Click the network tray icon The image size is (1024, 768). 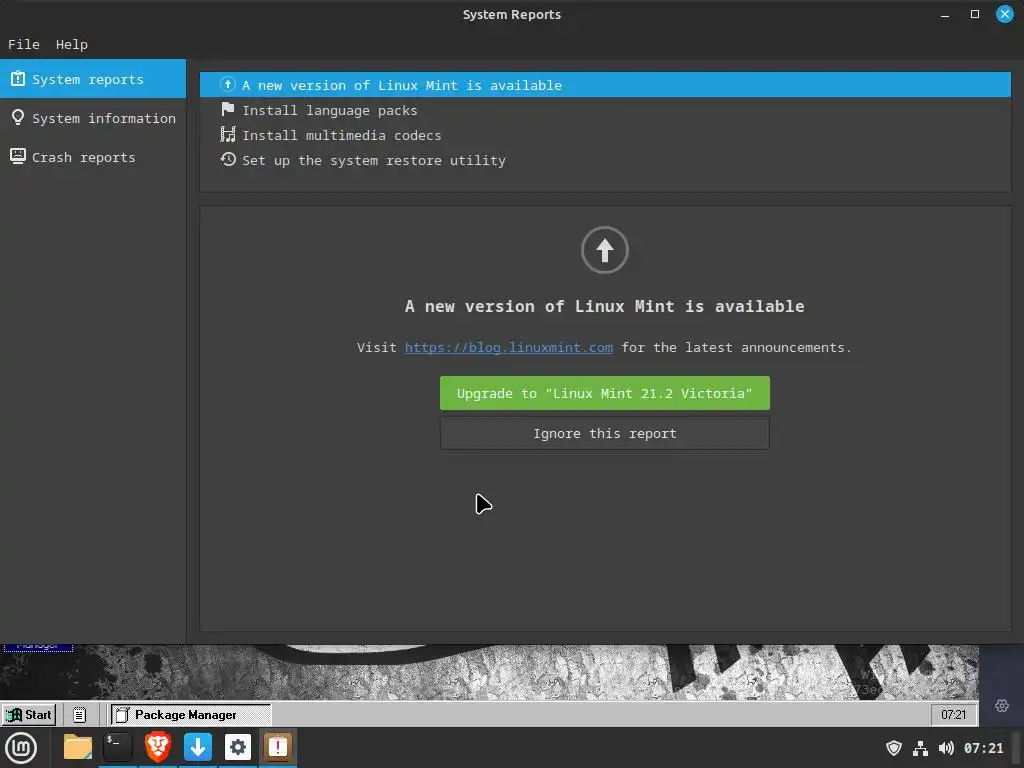920,748
